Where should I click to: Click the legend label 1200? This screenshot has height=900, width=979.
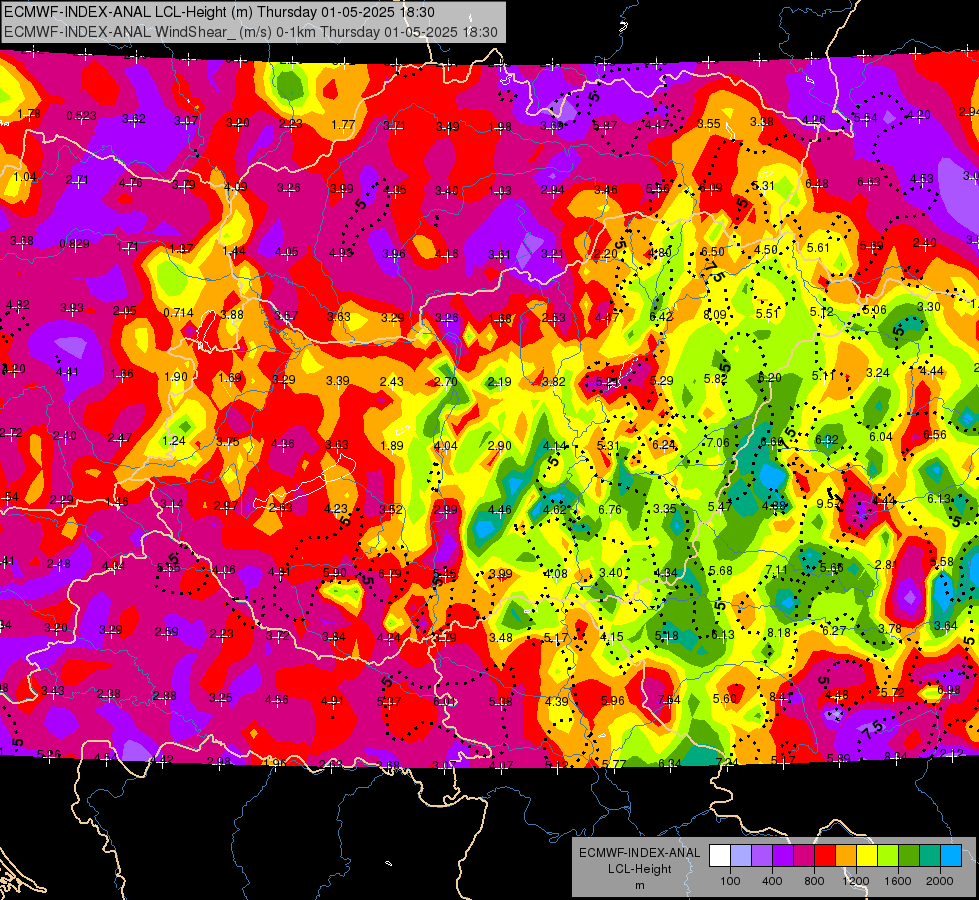(855, 881)
